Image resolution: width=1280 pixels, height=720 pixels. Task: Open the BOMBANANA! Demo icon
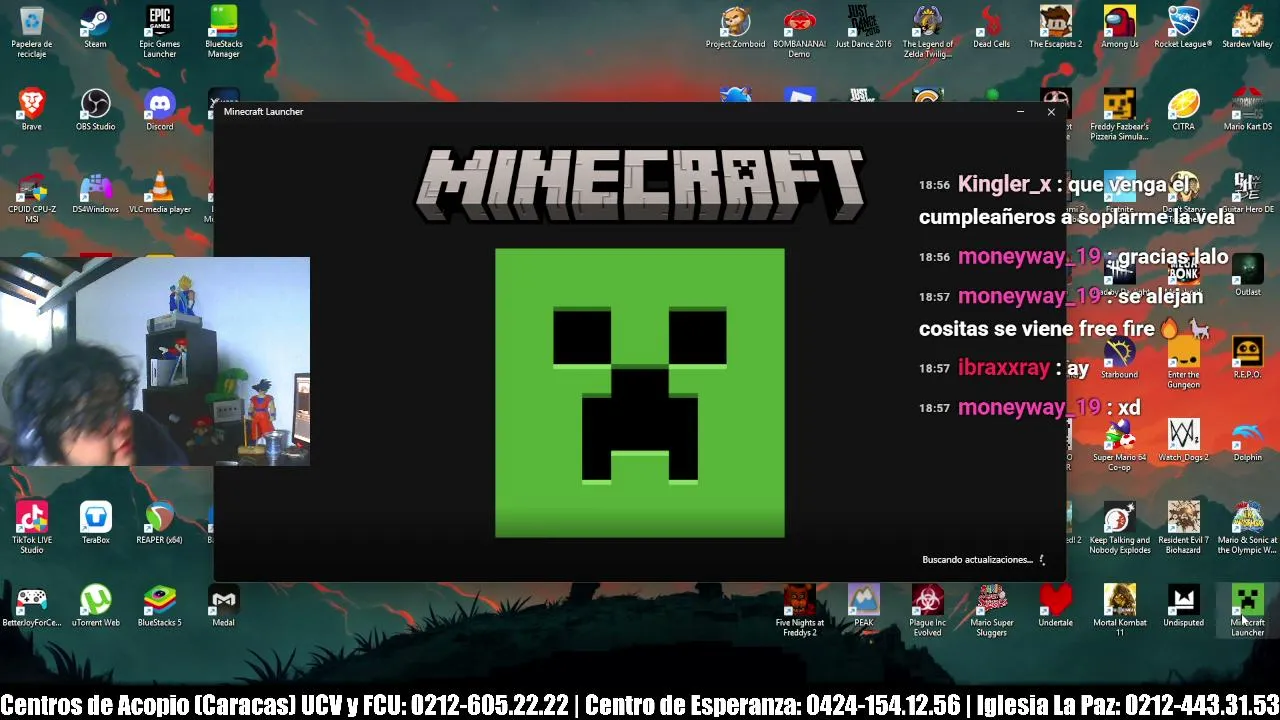[799, 31]
